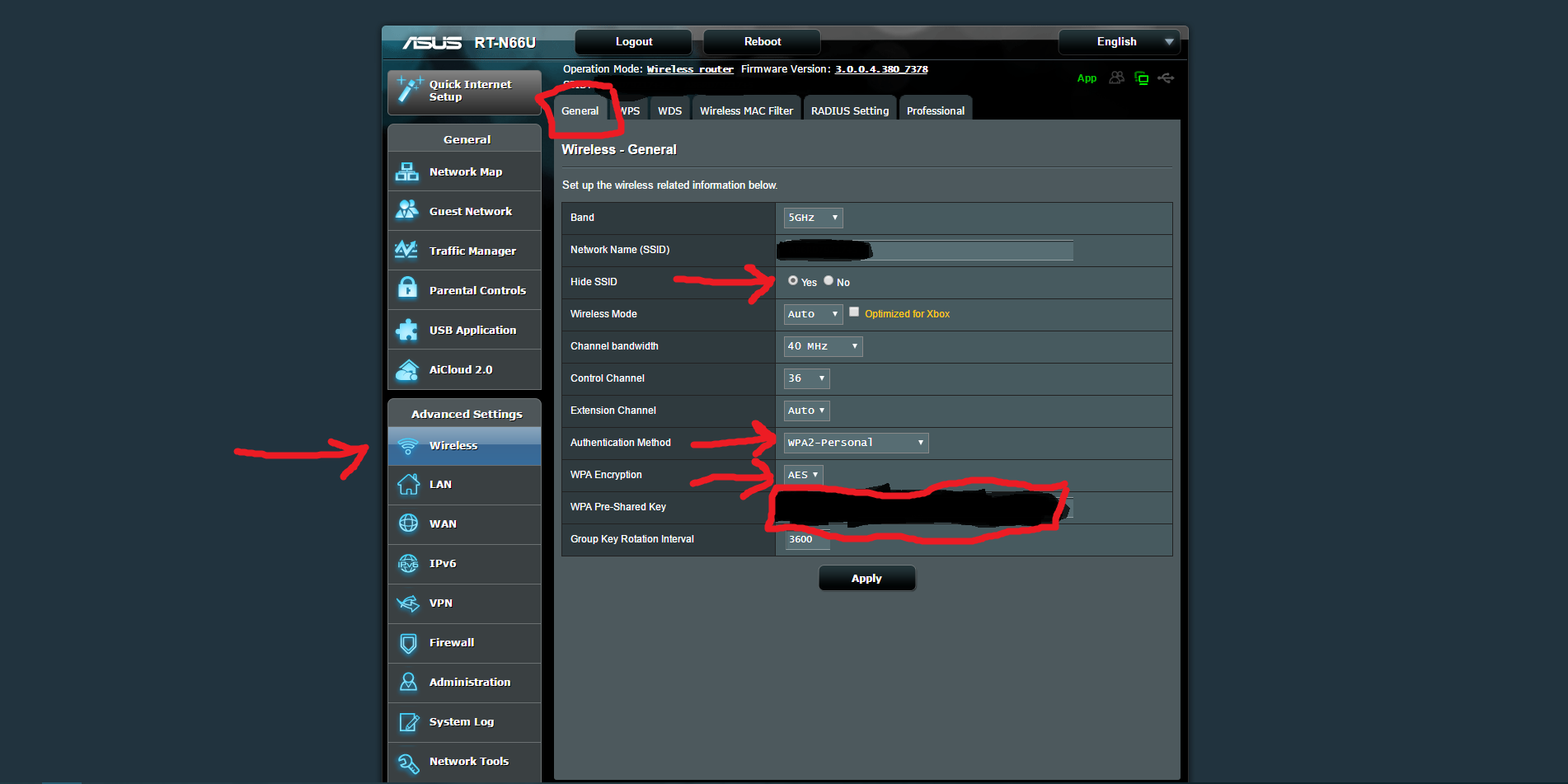Edit the Group Key Rotation Interval field
The image size is (1568, 784).
click(806, 539)
